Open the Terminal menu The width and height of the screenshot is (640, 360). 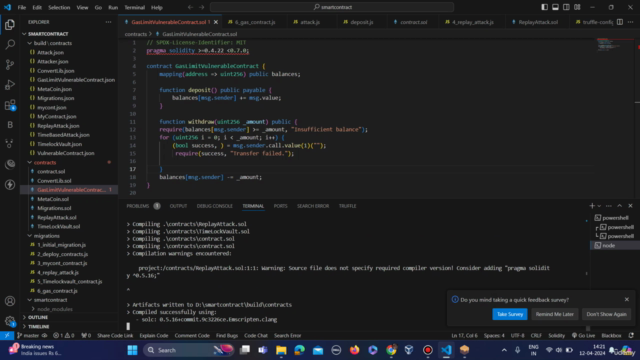(134, 7)
